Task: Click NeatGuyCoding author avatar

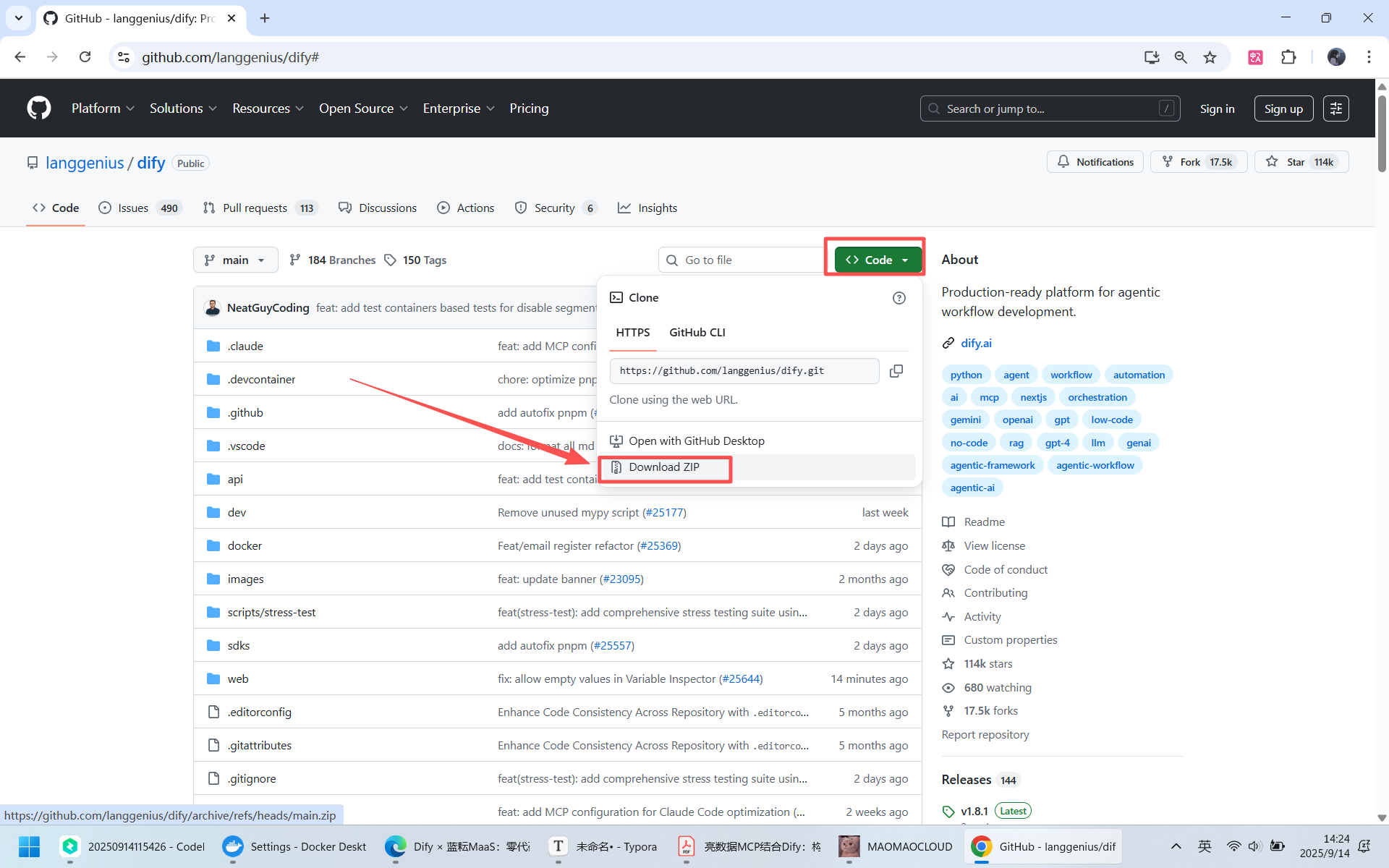Action: (x=212, y=307)
